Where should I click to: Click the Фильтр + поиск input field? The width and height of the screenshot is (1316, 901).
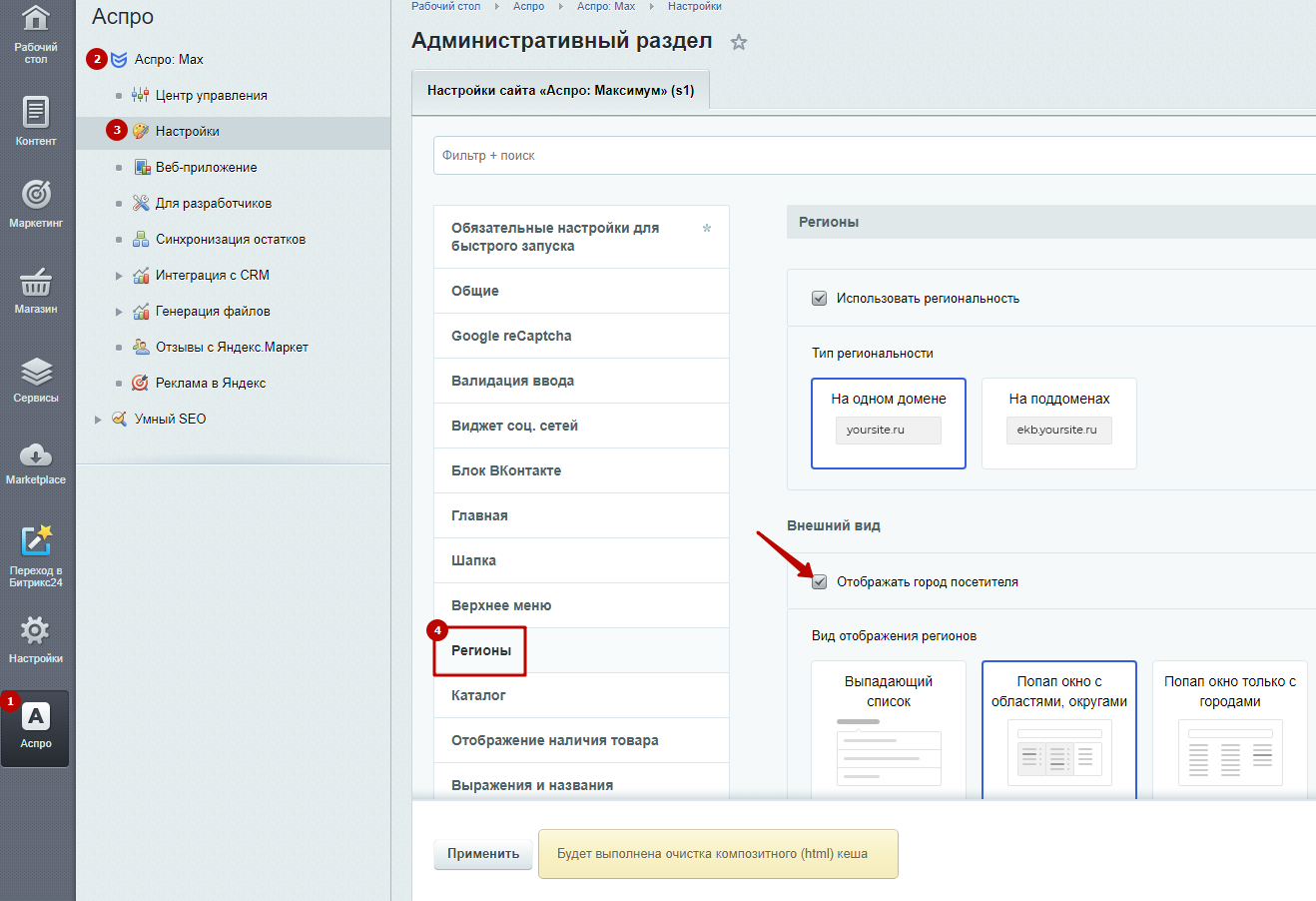click(875, 156)
